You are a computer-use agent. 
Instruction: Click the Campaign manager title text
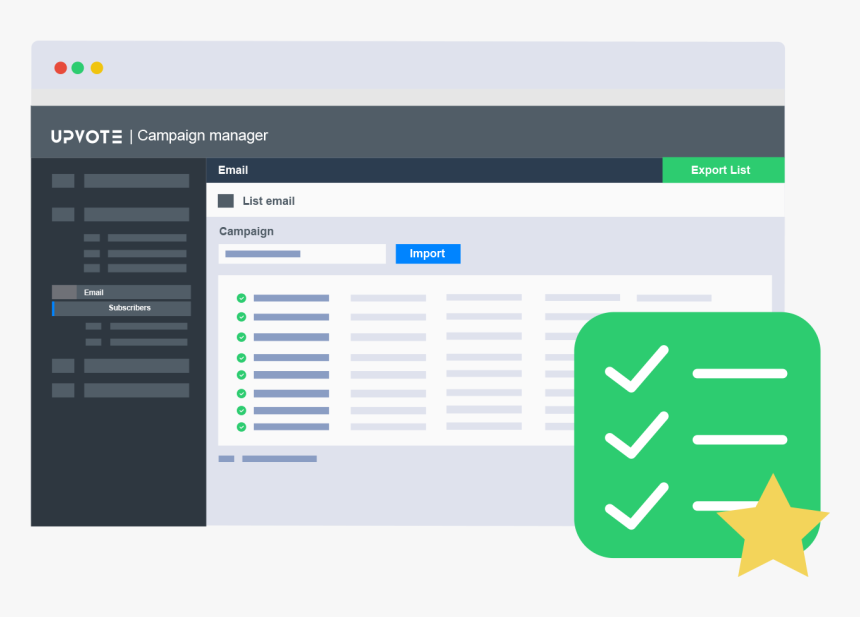(x=202, y=136)
